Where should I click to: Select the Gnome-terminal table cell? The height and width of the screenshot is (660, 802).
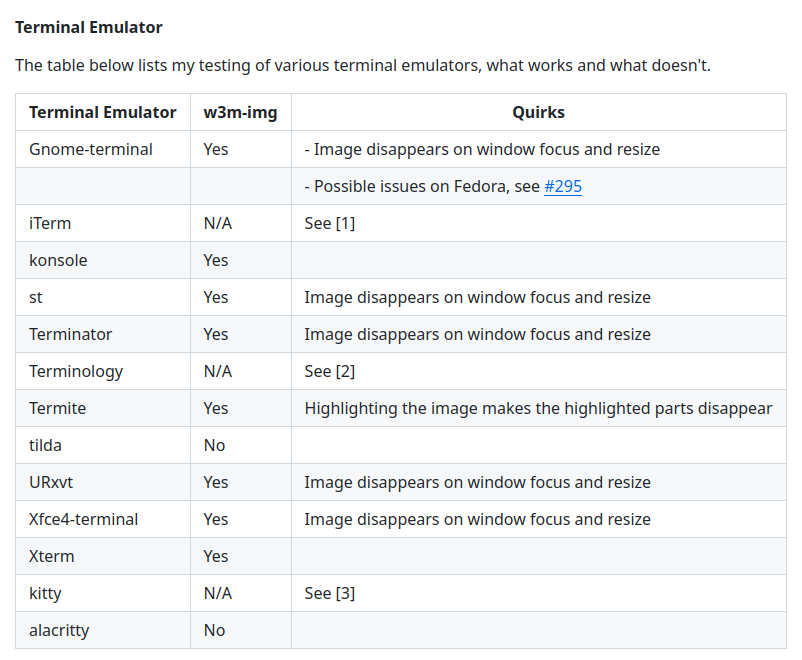91,150
